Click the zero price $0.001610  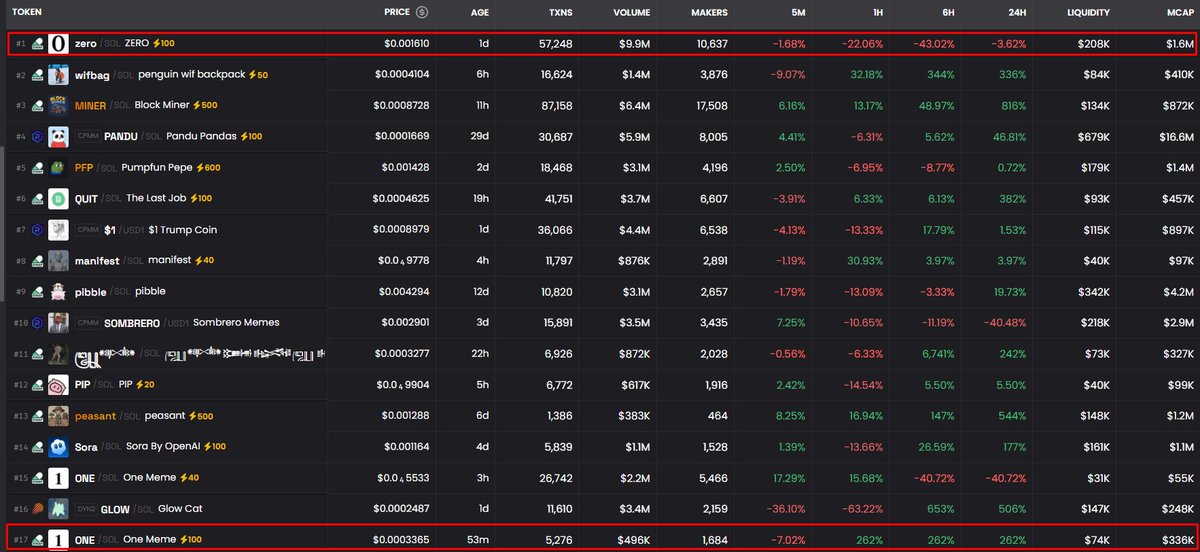[405, 44]
